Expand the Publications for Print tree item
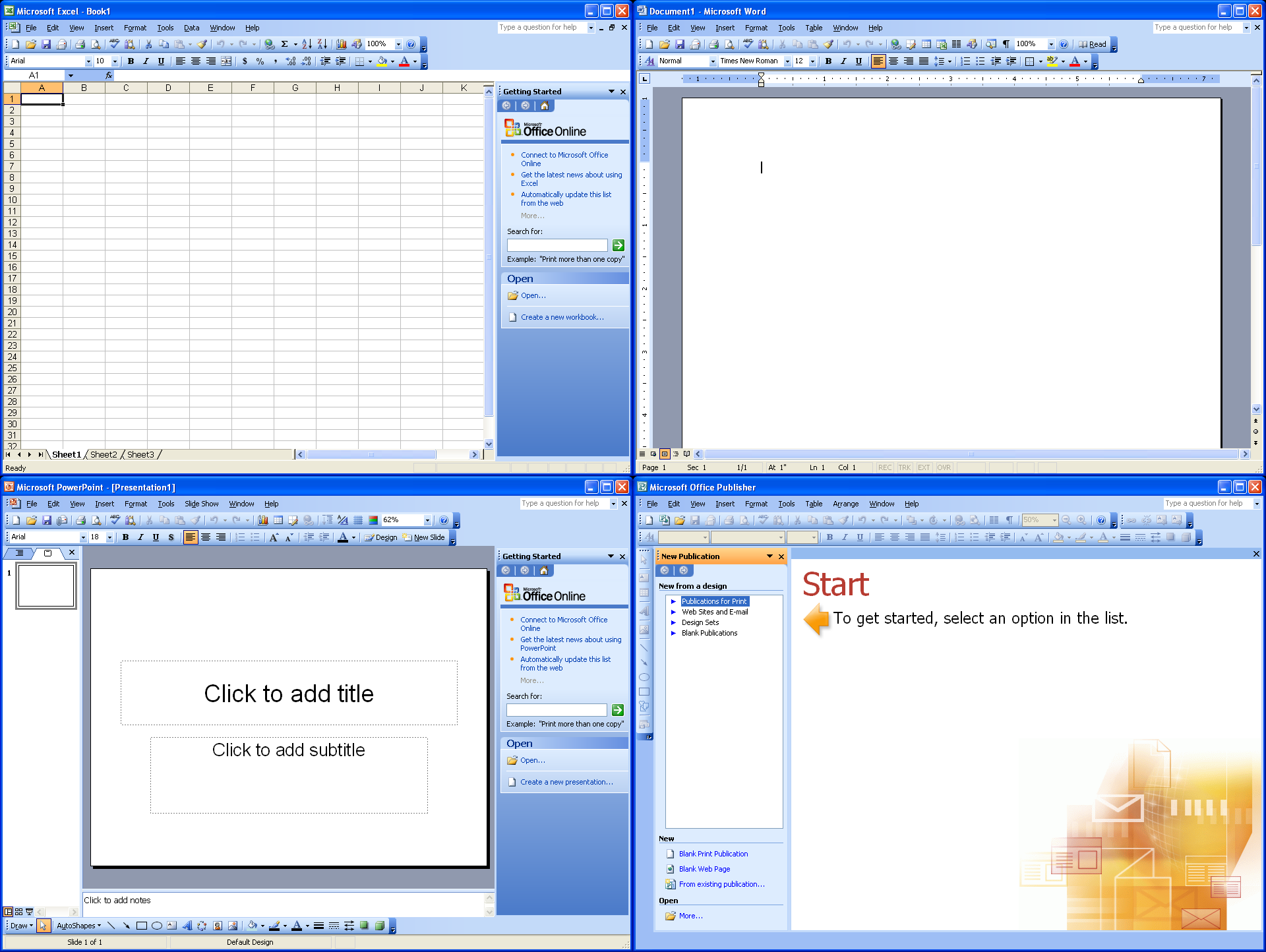1266x952 pixels. click(x=673, y=601)
